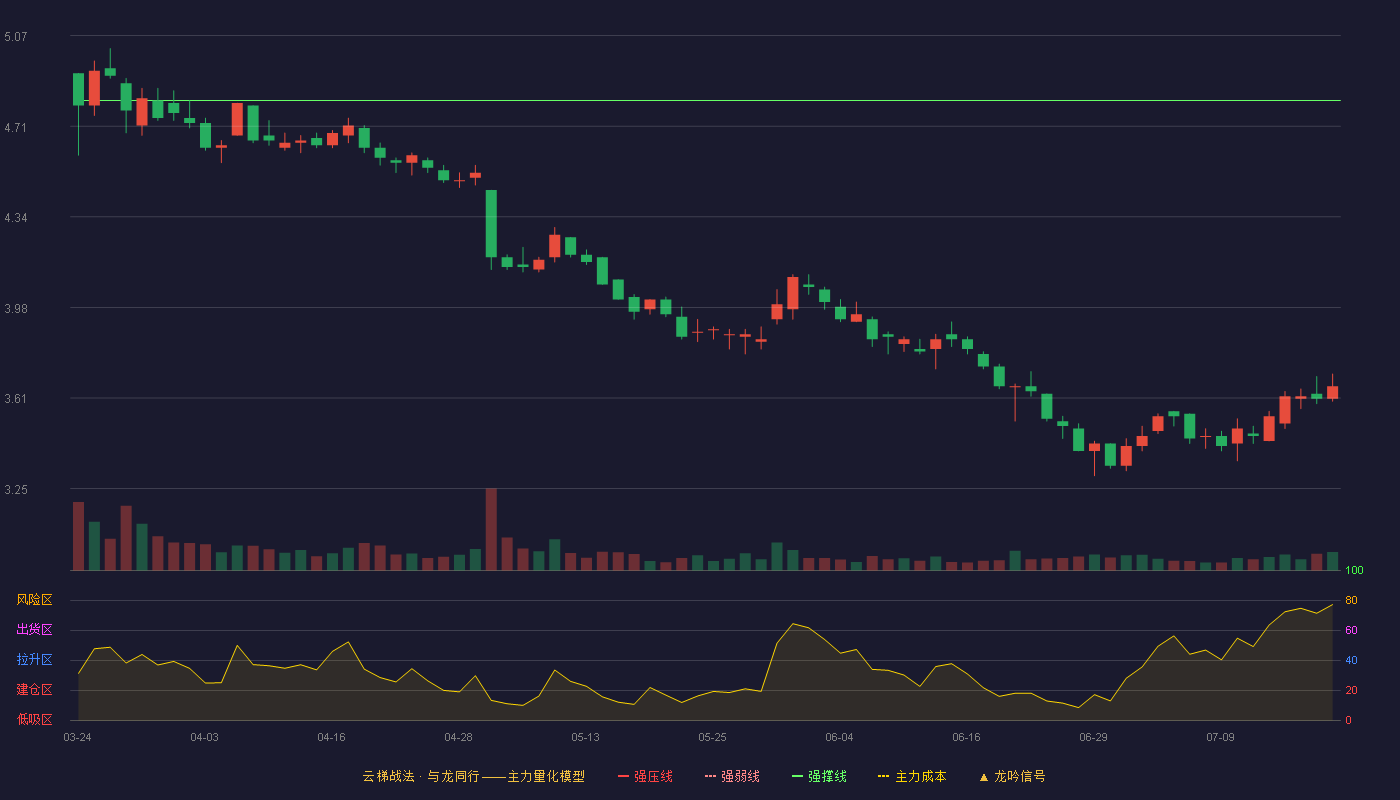Toggle the 强压线 legend entry
Image resolution: width=1400 pixels, height=800 pixels.
[645, 776]
